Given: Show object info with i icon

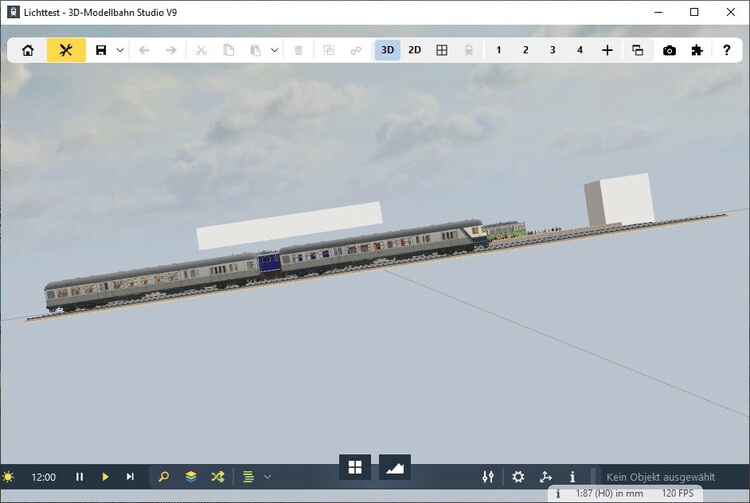Looking at the screenshot, I should 572,477.
